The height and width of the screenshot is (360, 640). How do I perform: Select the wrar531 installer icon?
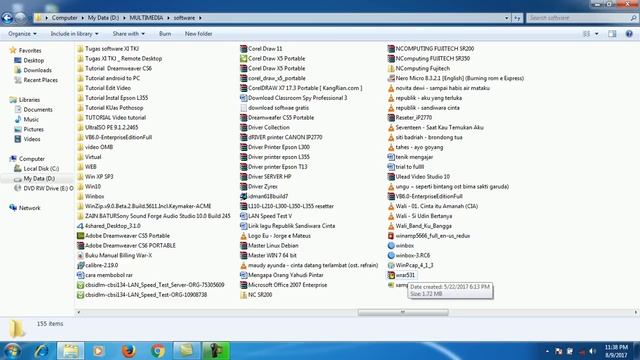(391, 275)
